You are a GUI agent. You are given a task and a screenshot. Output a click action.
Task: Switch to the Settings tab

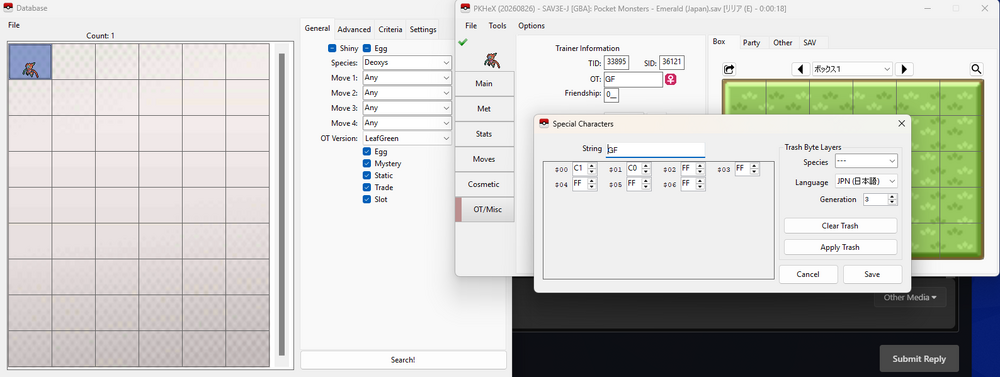[423, 29]
